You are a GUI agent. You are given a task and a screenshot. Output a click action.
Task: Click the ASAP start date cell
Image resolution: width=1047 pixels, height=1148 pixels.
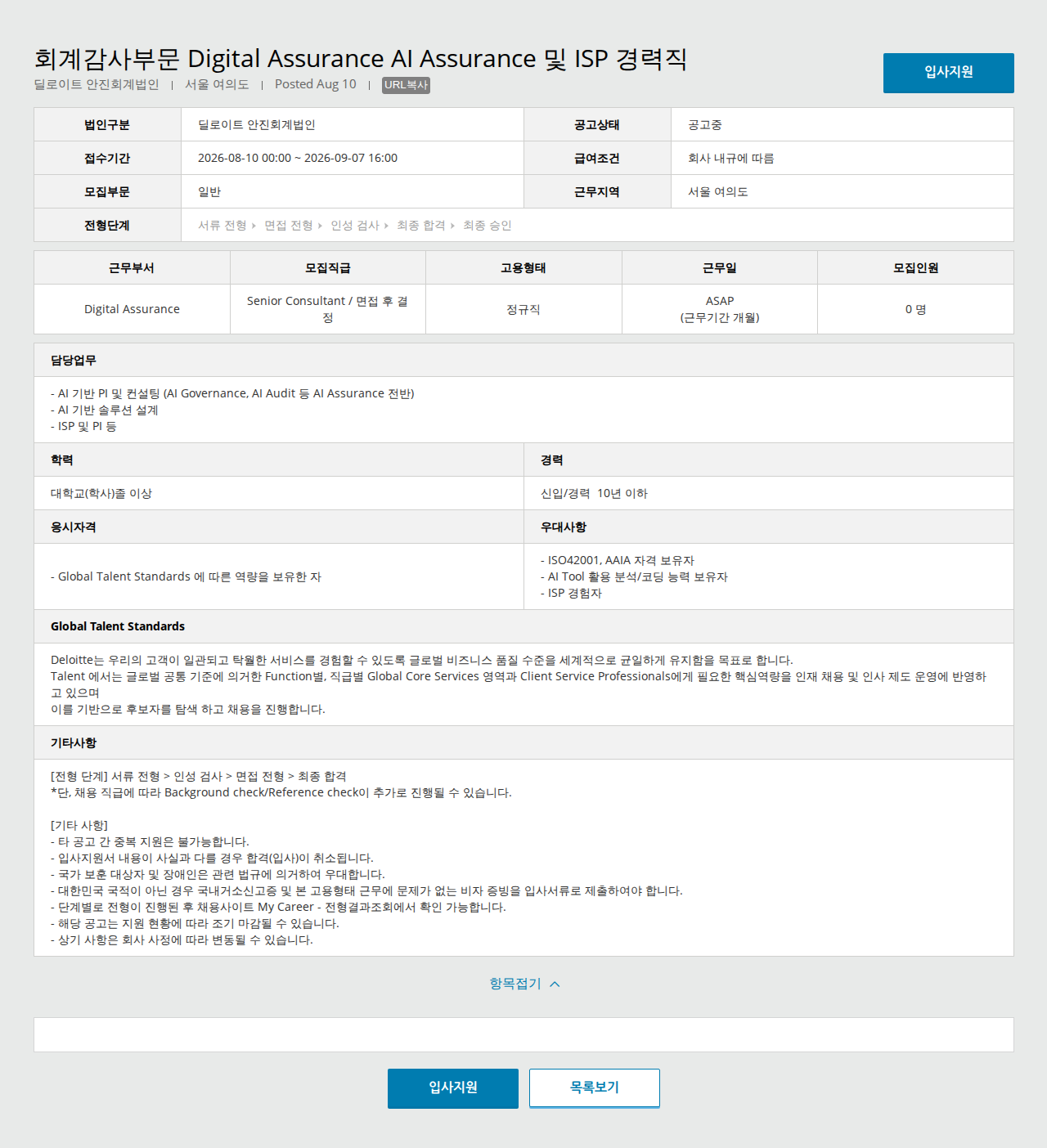click(720, 309)
